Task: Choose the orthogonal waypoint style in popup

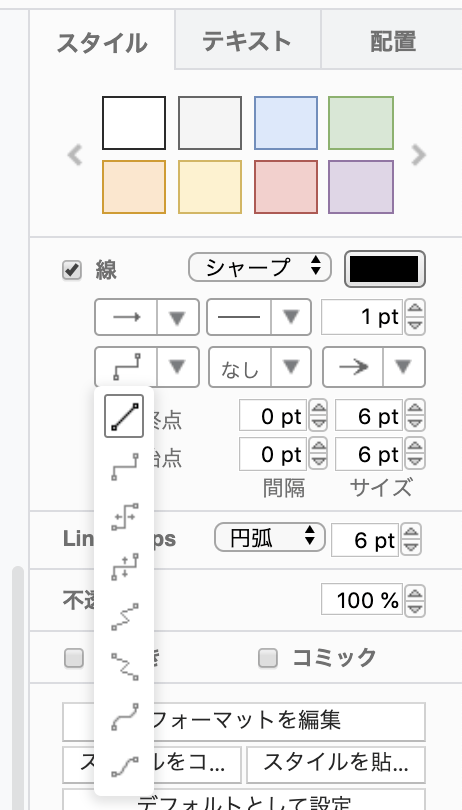Action: (124, 467)
